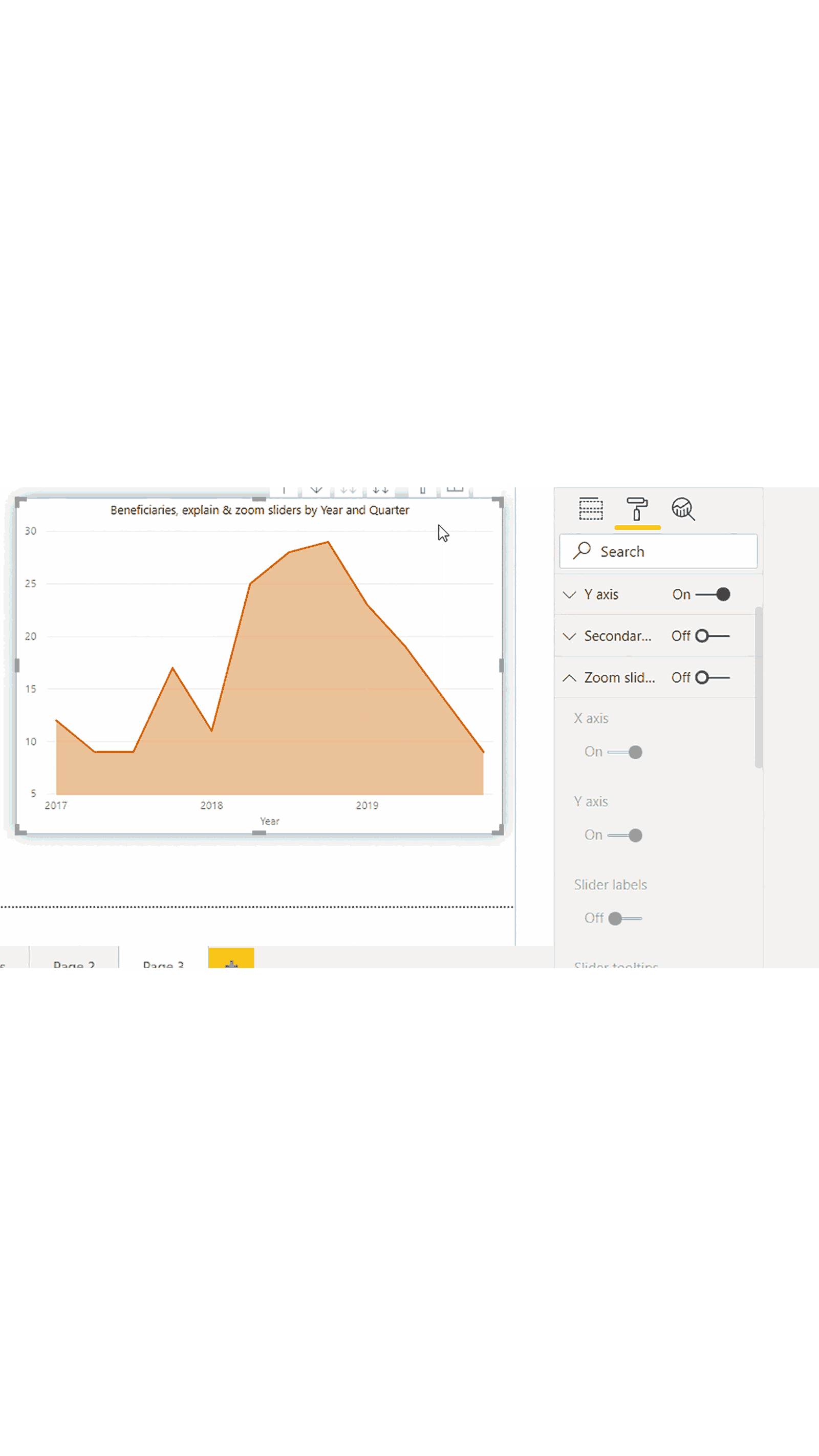Viewport: 819px width, 1456px height.
Task: Click the magnifying glass in Search box
Action: (x=581, y=550)
